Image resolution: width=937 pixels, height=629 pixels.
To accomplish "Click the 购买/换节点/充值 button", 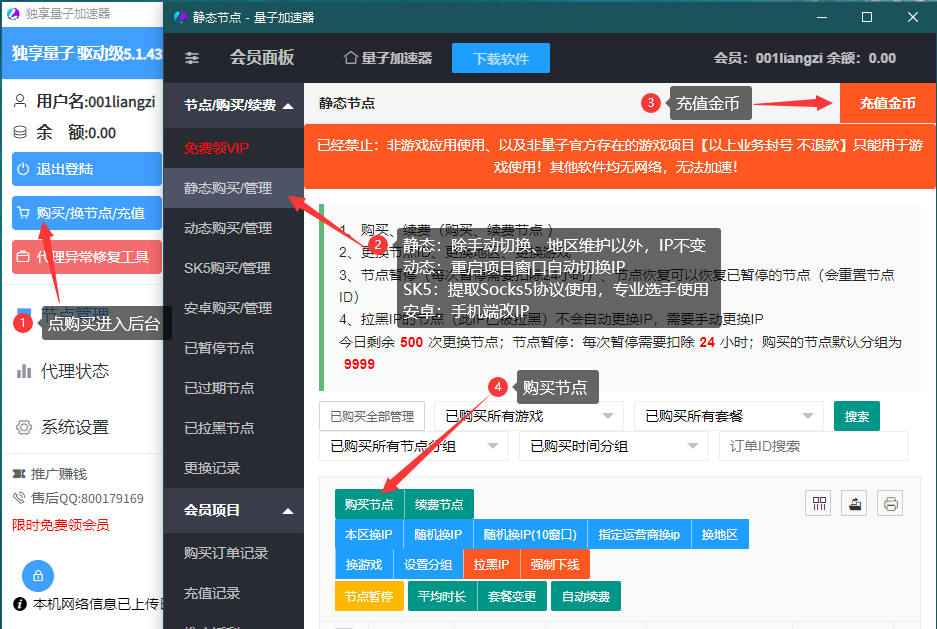I will point(87,213).
